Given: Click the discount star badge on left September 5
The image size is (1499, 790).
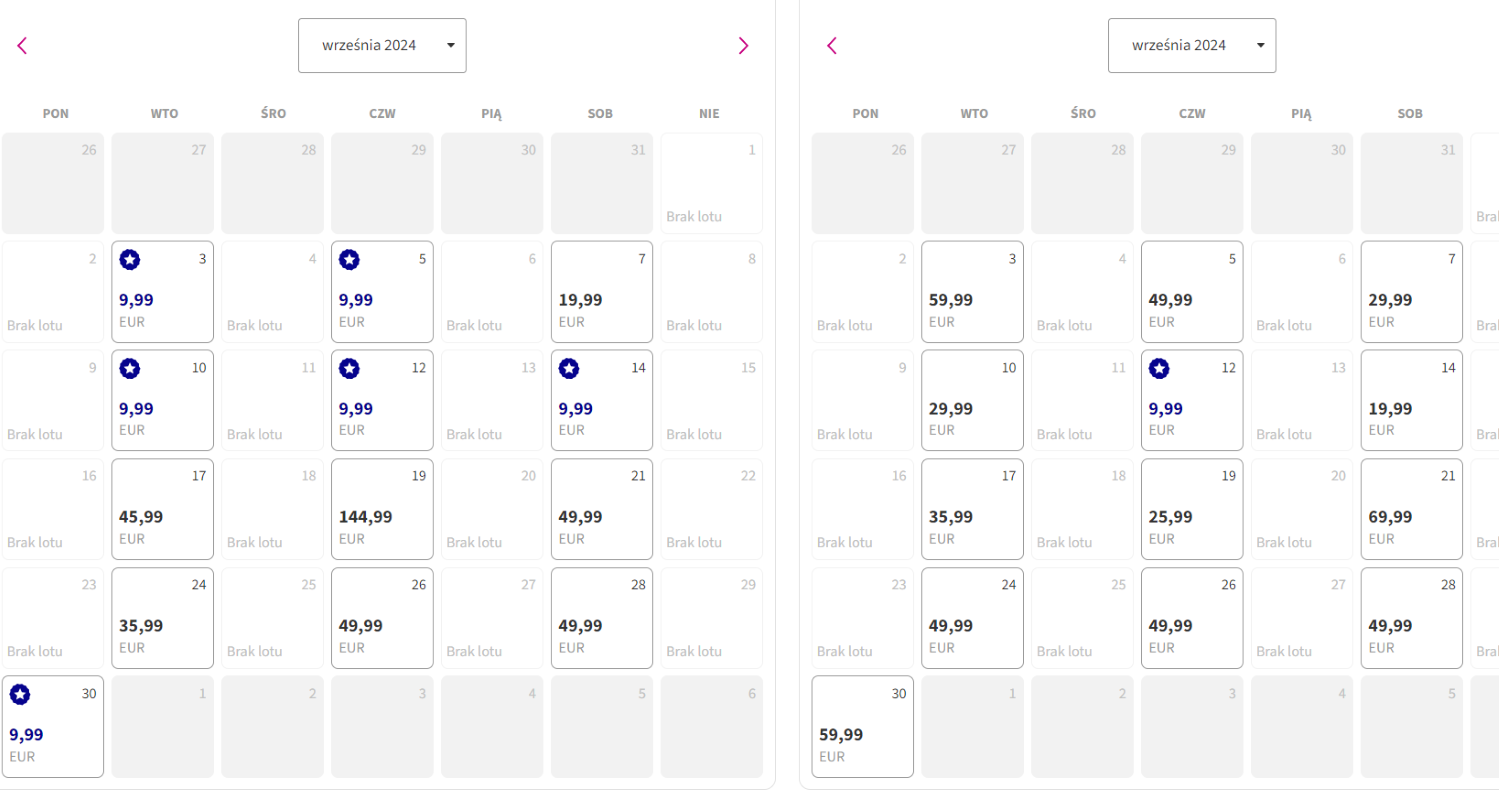Looking at the screenshot, I should (349, 260).
